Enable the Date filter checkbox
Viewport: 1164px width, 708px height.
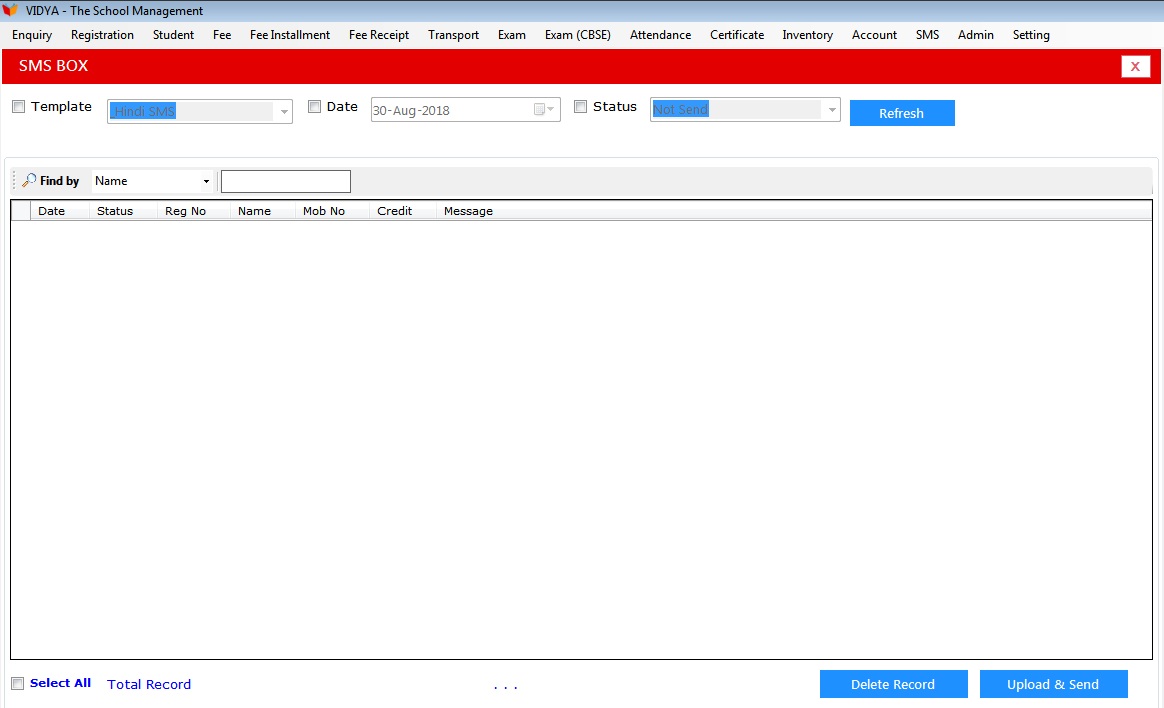pos(315,107)
